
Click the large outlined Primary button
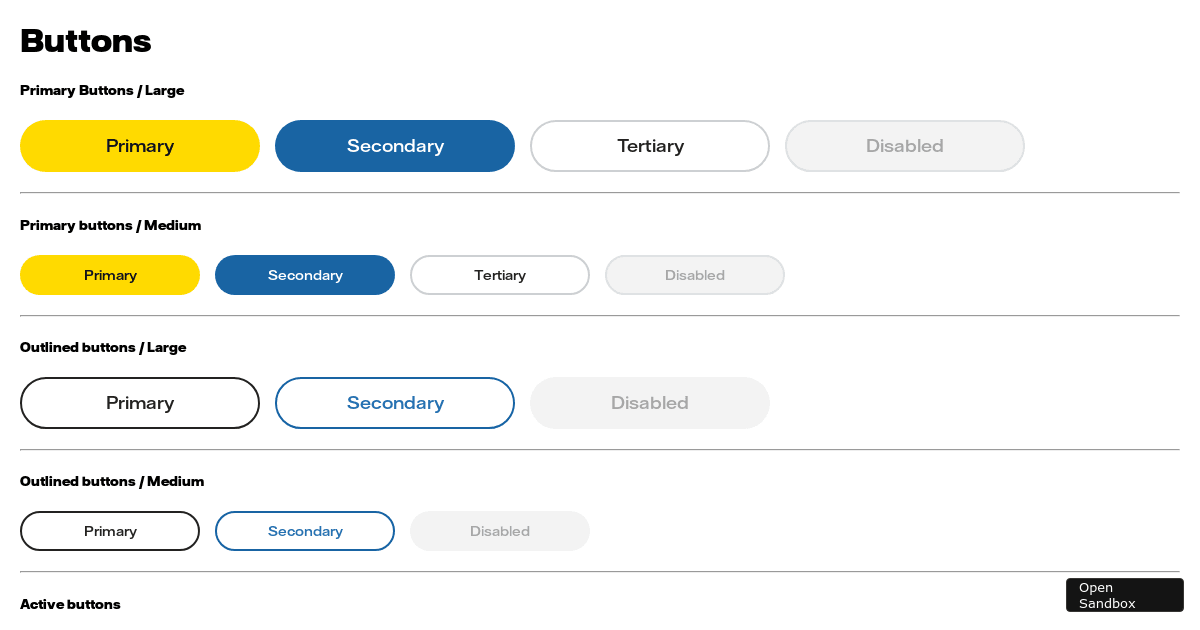click(x=140, y=403)
